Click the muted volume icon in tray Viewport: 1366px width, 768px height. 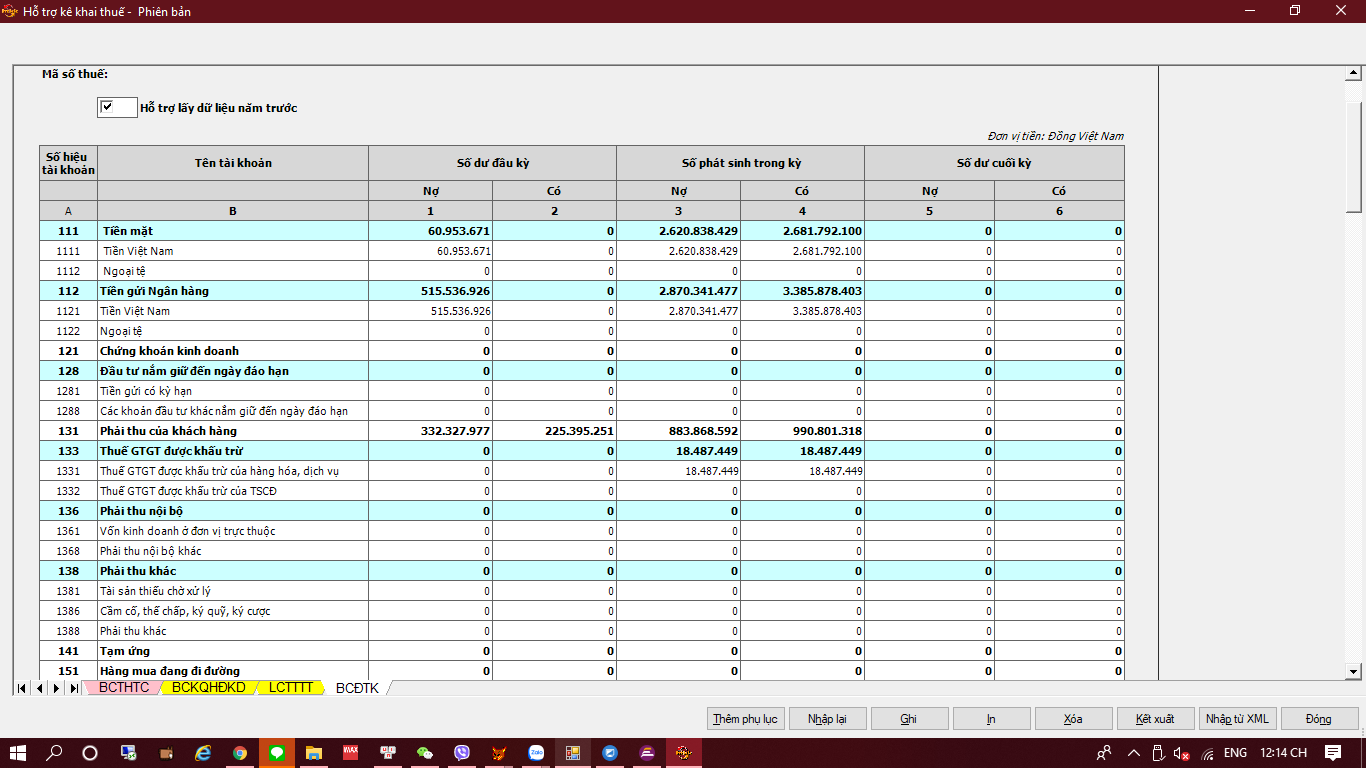(1181, 753)
